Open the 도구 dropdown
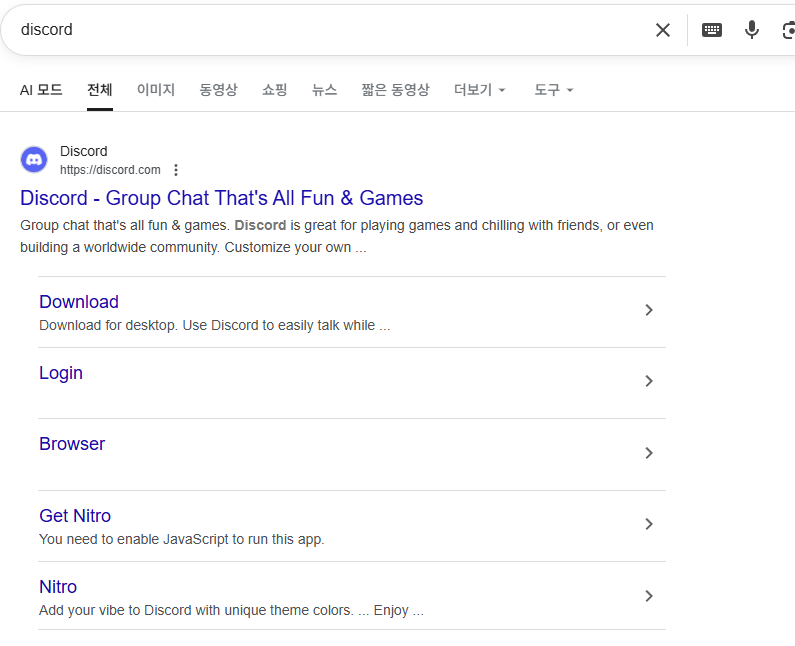The width and height of the screenshot is (795, 646). click(554, 90)
